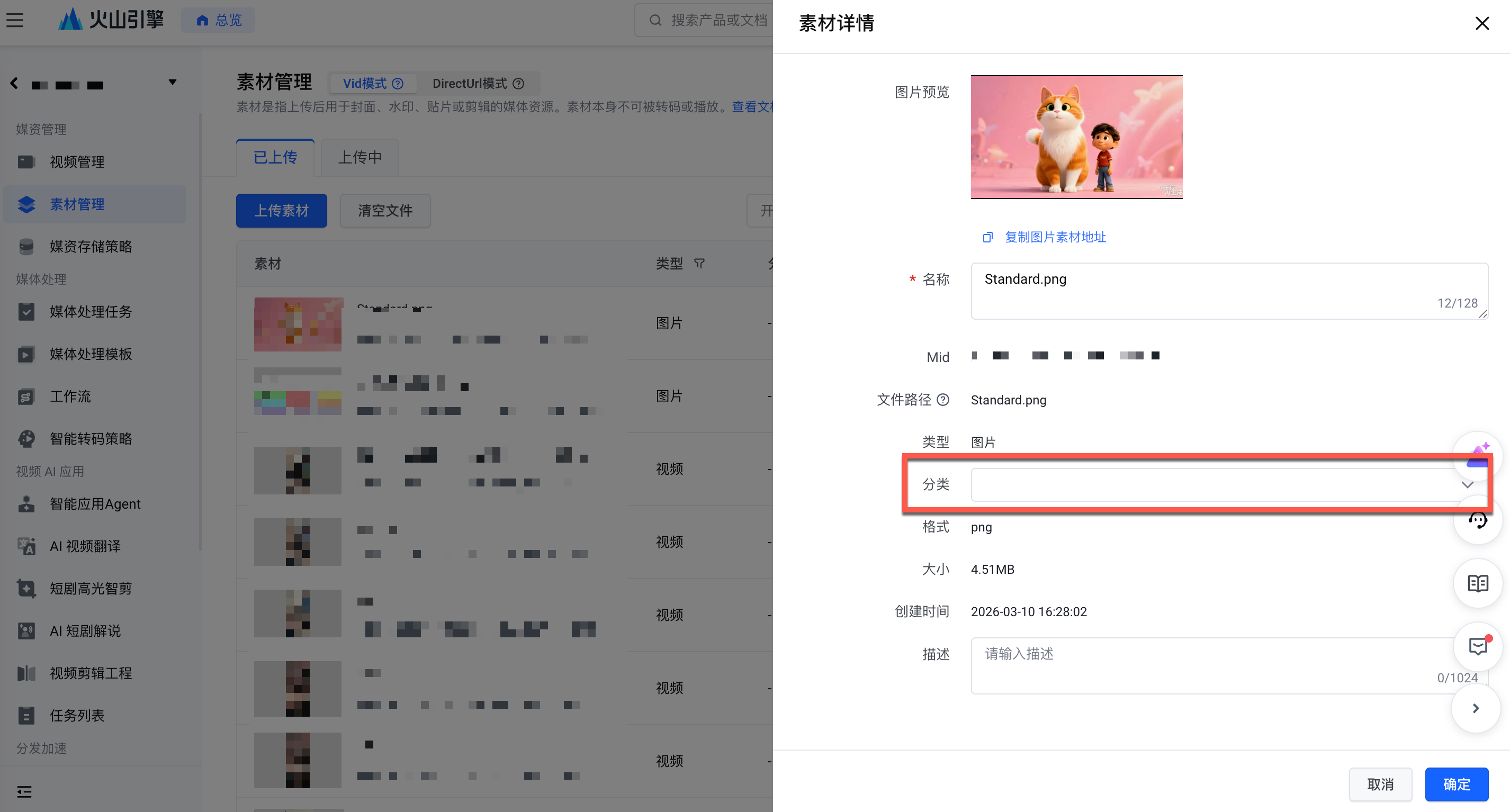This screenshot has height=812, width=1510.
Task: Switch to DirectUrl模式
Action: point(470,84)
